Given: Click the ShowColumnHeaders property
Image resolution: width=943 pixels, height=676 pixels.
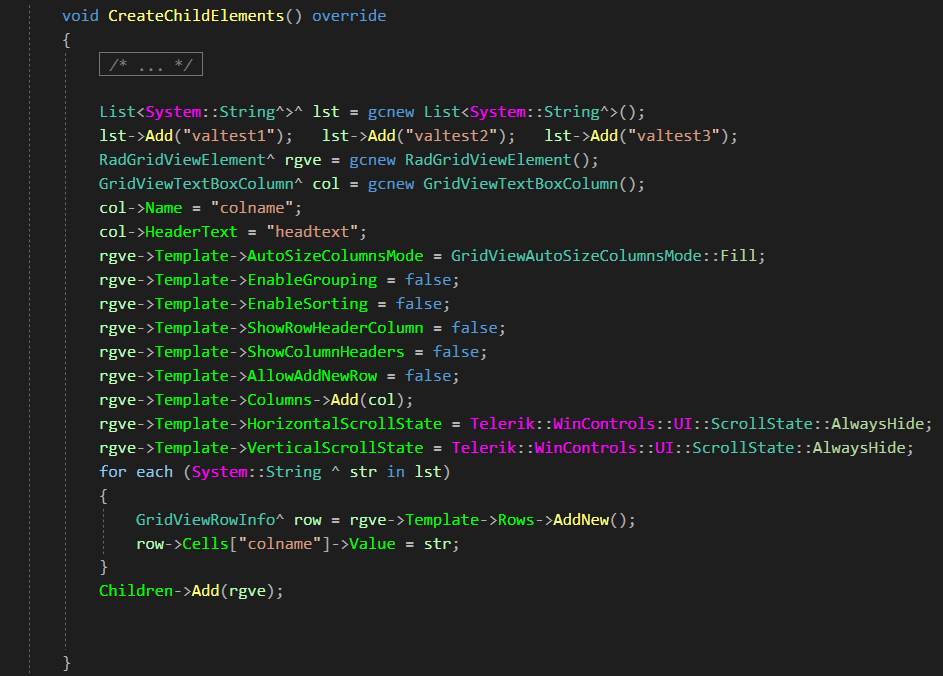Looking at the screenshot, I should click(x=326, y=352).
